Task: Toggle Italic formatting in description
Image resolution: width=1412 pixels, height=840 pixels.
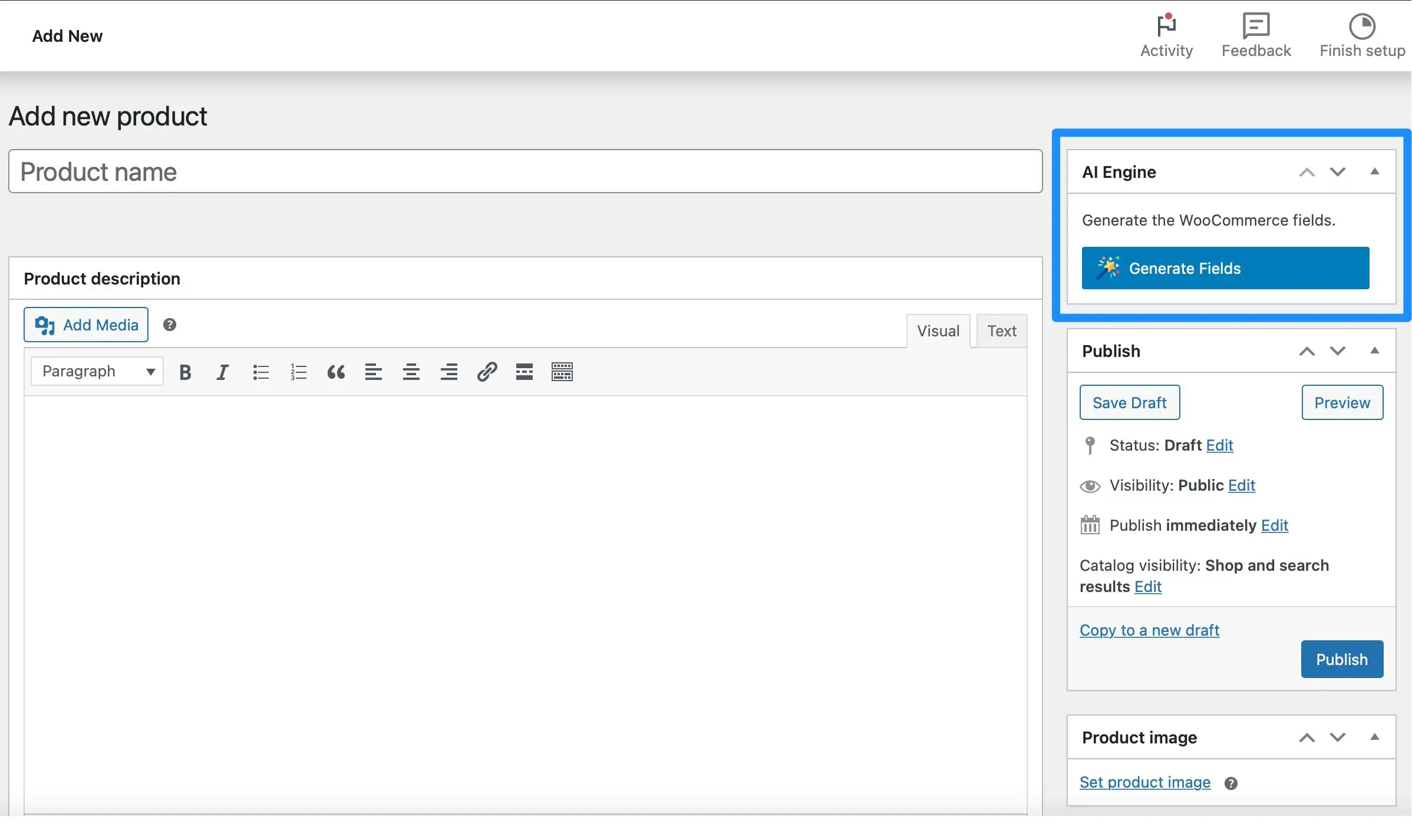Action: (x=221, y=371)
